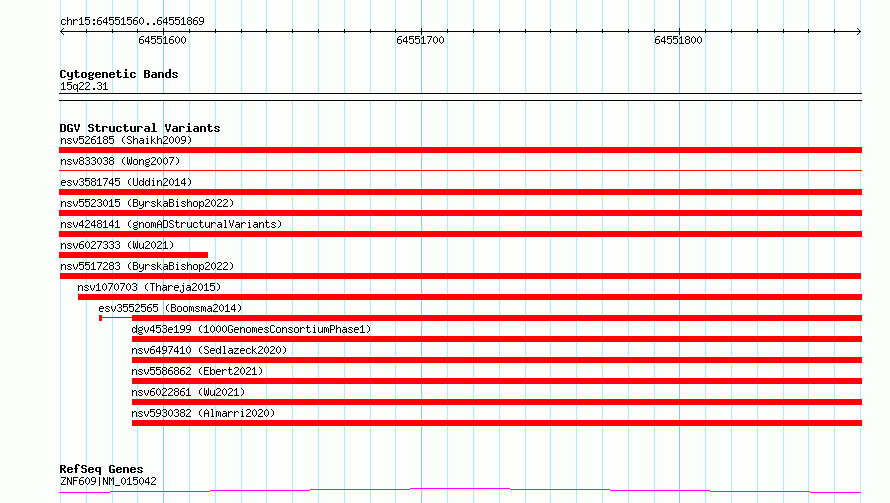This screenshot has height=503, width=890.
Task: Click the nsv5523015 (ByrskaBishop2022) label
Action: [147, 203]
